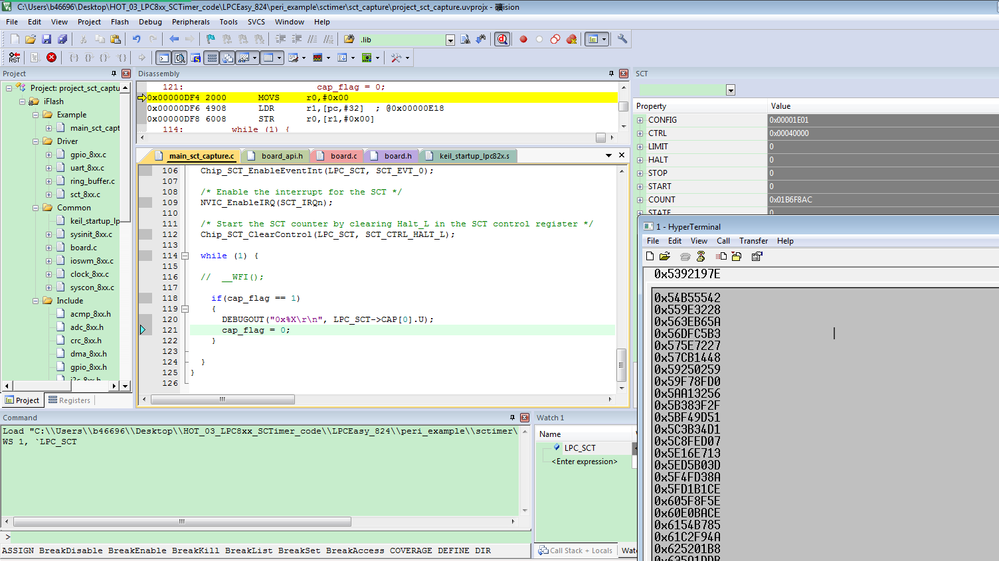Navigate backwards with the blue left arrow
999x561 pixels.
point(174,39)
